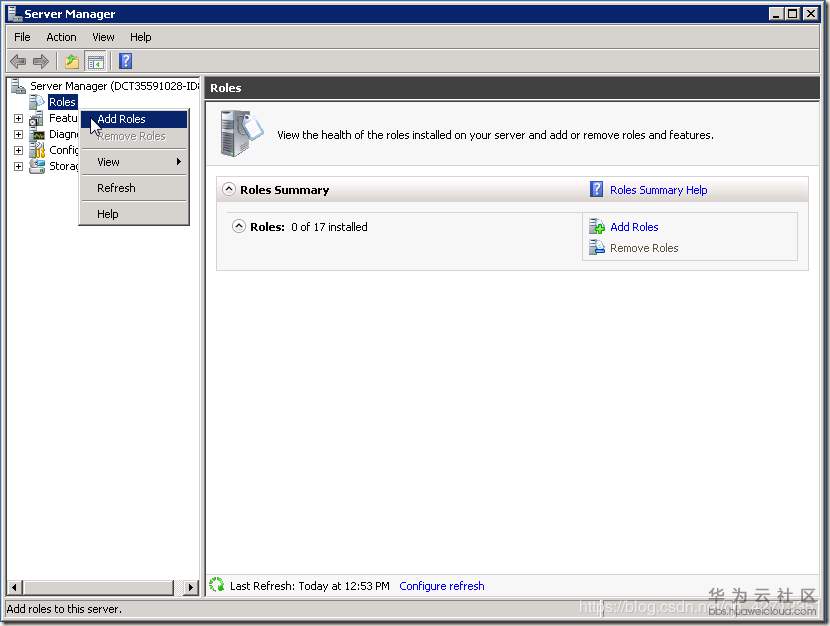
Task: Open the Roles Summary Help link
Action: 658,190
